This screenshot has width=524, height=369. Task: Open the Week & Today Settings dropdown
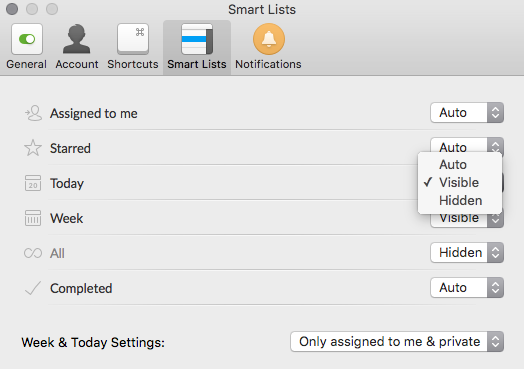tap(397, 342)
